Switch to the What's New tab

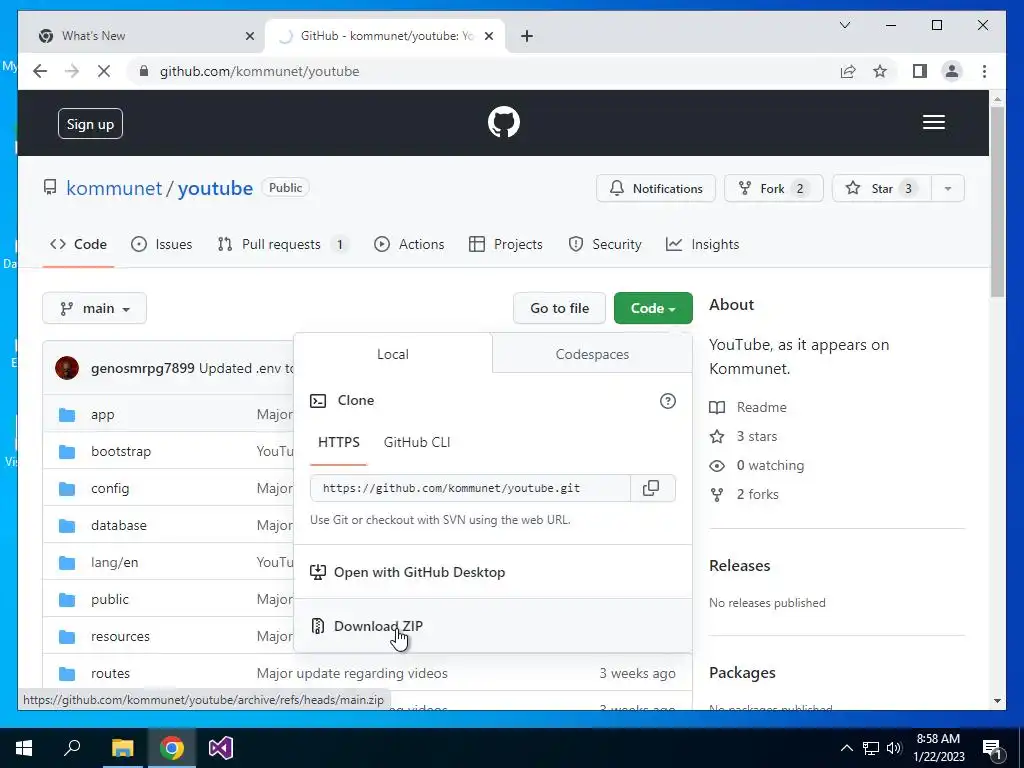(x=144, y=36)
